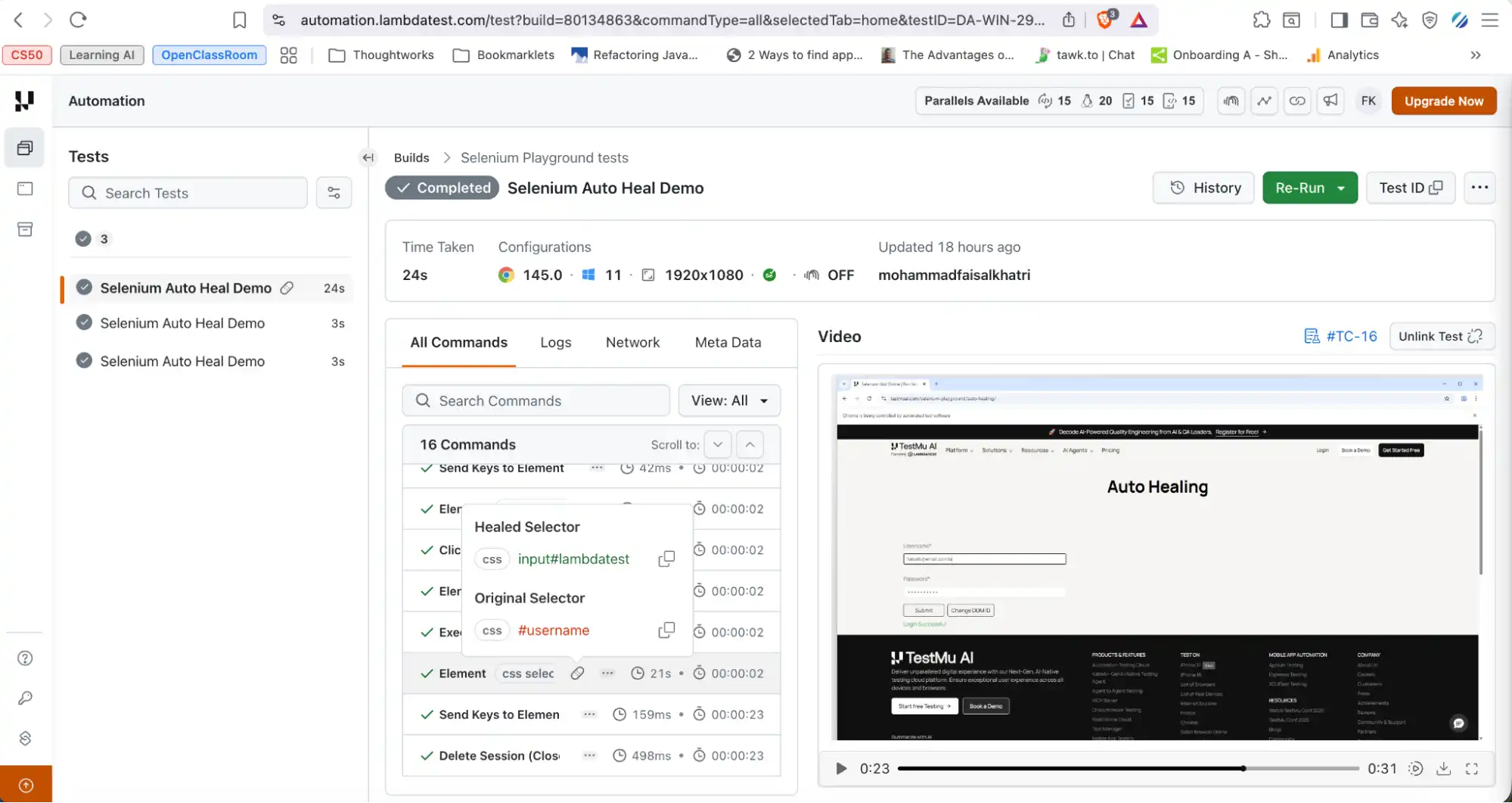Viewport: 1512px width, 803px height.
Task: Go to Builds breadcrumb
Action: (x=411, y=158)
